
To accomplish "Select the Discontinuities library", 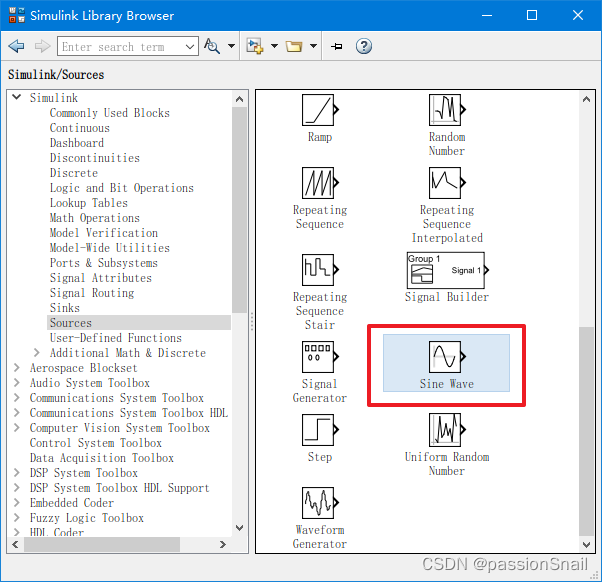I will [x=94, y=158].
